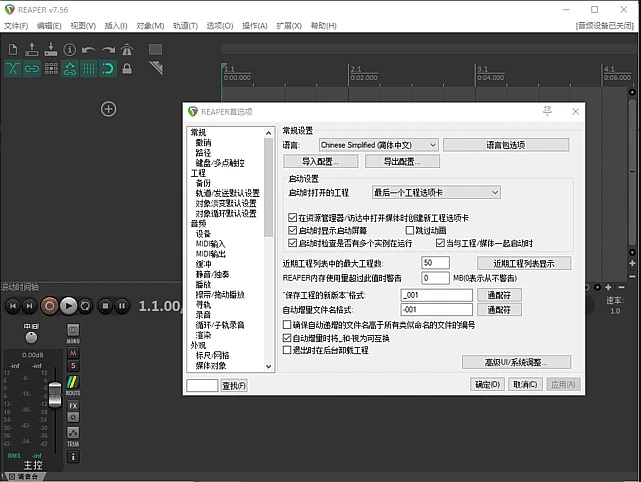
Task: Toggle the snap magnet icon
Action: [x=108, y=68]
